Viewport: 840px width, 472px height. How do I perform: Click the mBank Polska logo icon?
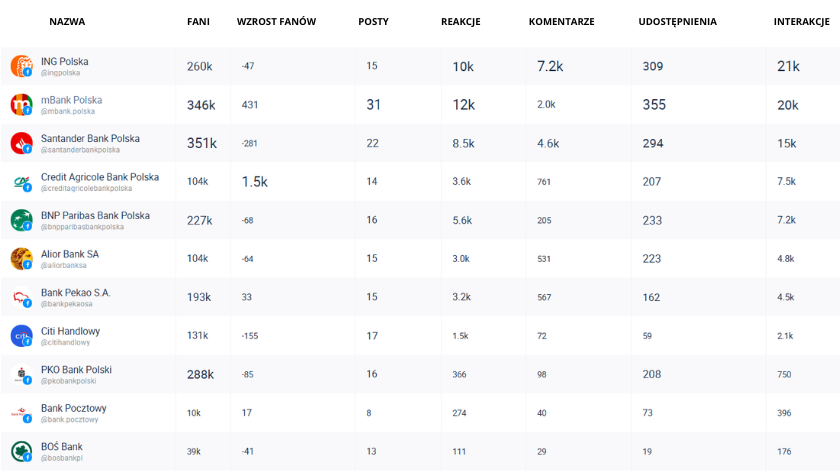point(21,104)
